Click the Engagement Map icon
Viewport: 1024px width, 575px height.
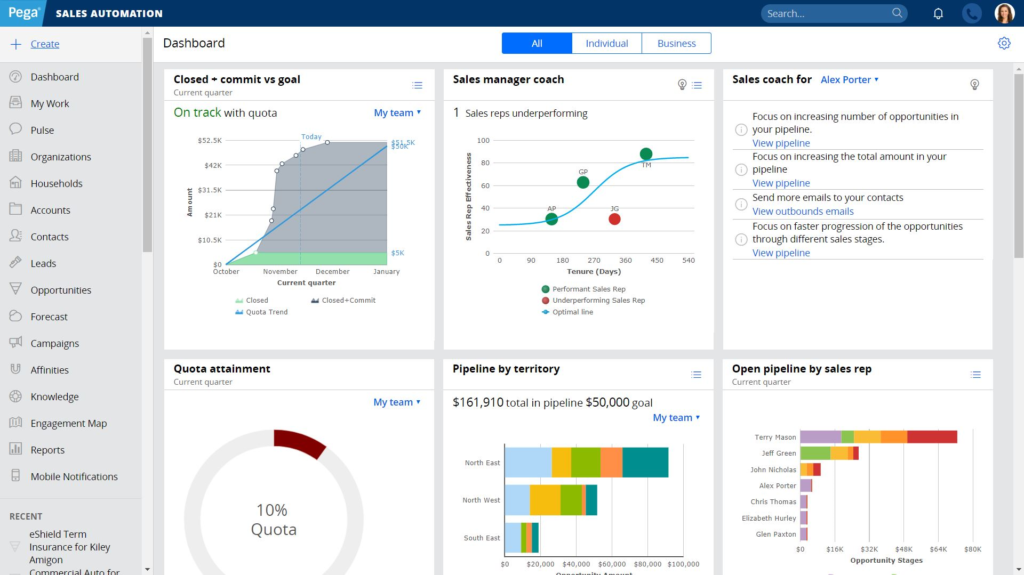(x=16, y=423)
